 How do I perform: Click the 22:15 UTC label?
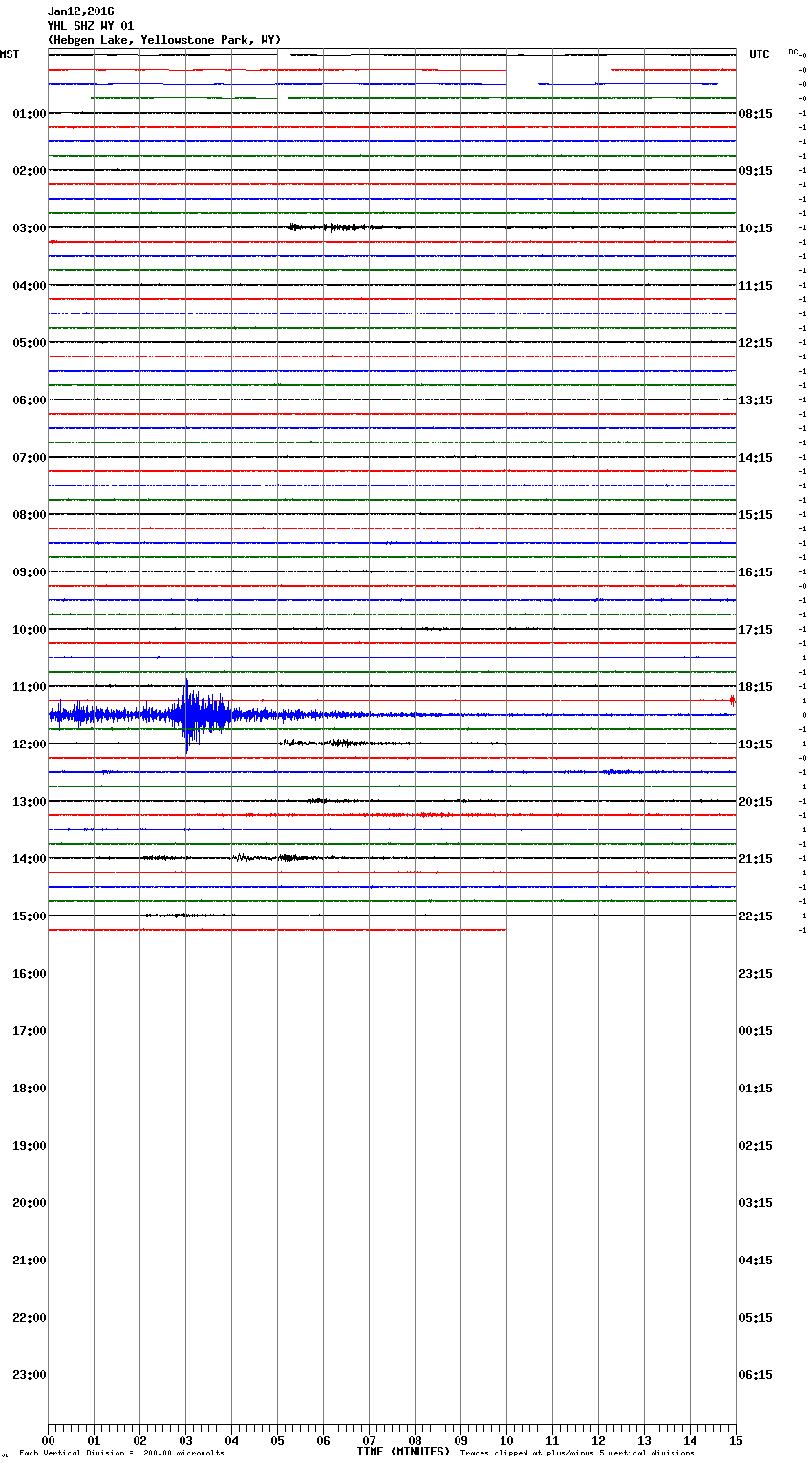(x=756, y=916)
